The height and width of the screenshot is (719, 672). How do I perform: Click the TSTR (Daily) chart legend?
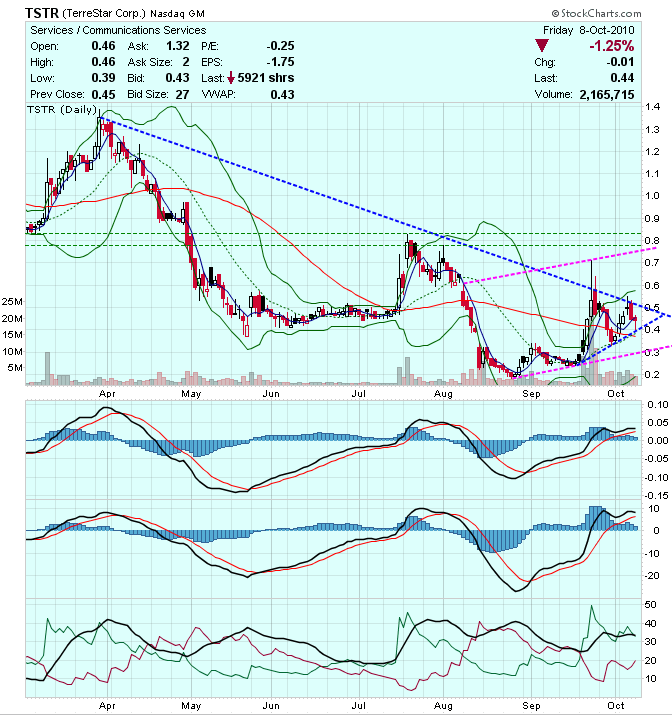pos(62,110)
